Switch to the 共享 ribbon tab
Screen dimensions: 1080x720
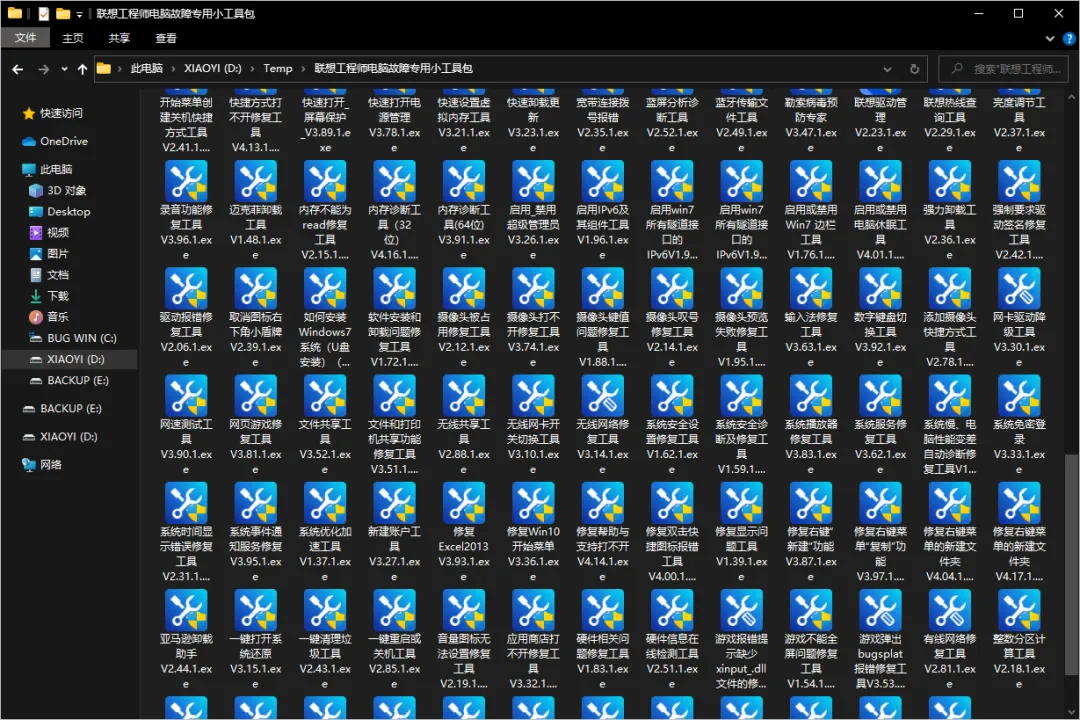(119, 38)
